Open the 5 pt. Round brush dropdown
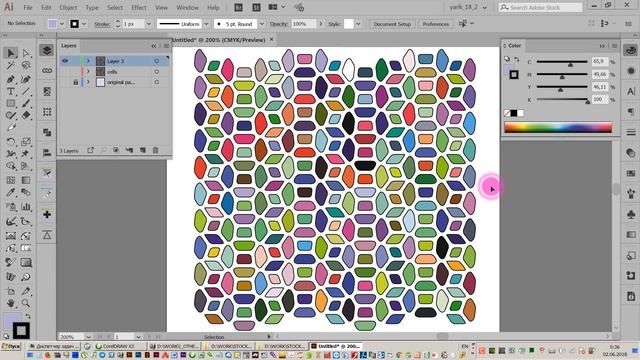640x360 pixels. click(262, 24)
